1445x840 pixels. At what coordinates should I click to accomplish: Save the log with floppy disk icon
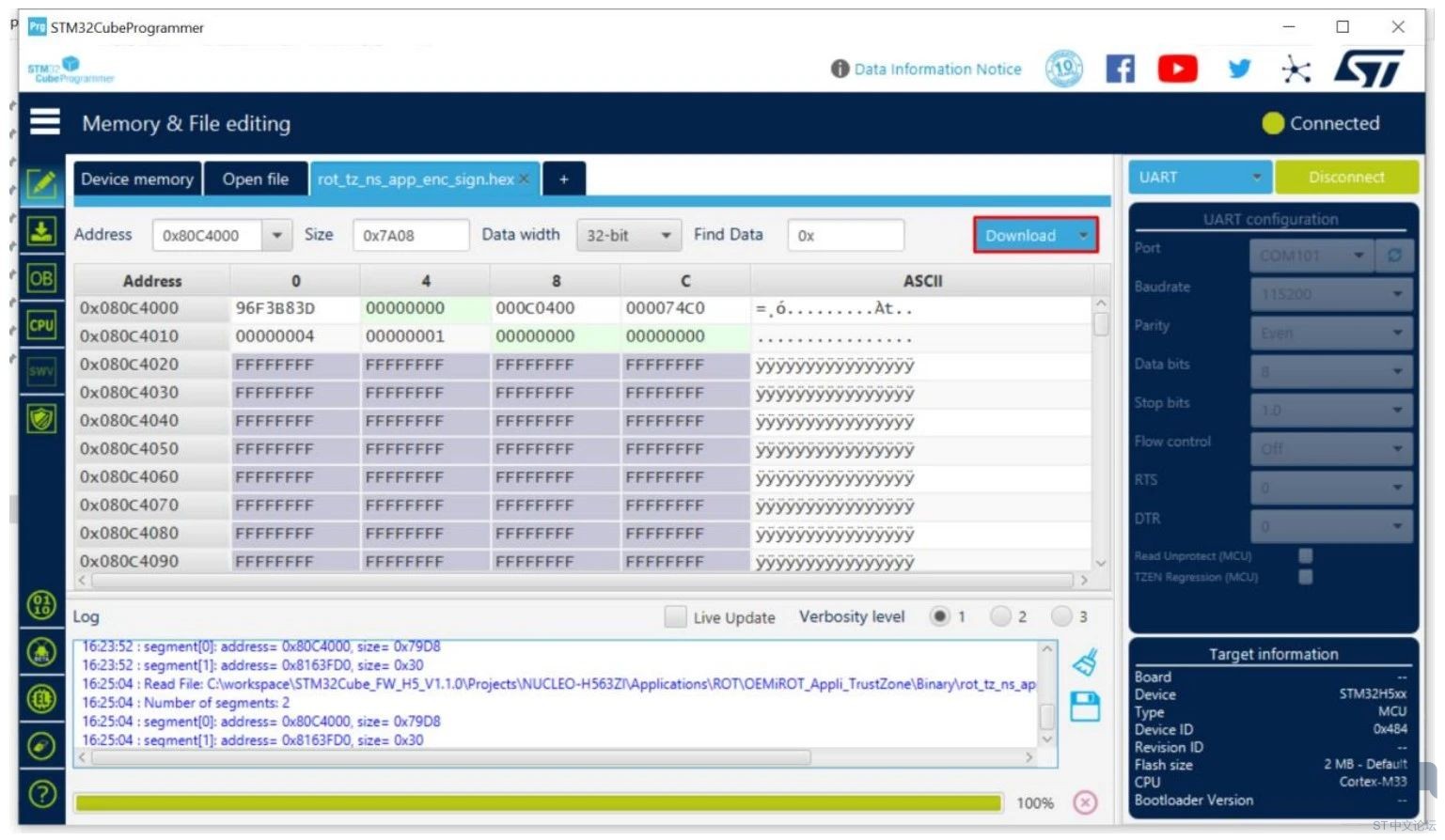tap(1085, 707)
